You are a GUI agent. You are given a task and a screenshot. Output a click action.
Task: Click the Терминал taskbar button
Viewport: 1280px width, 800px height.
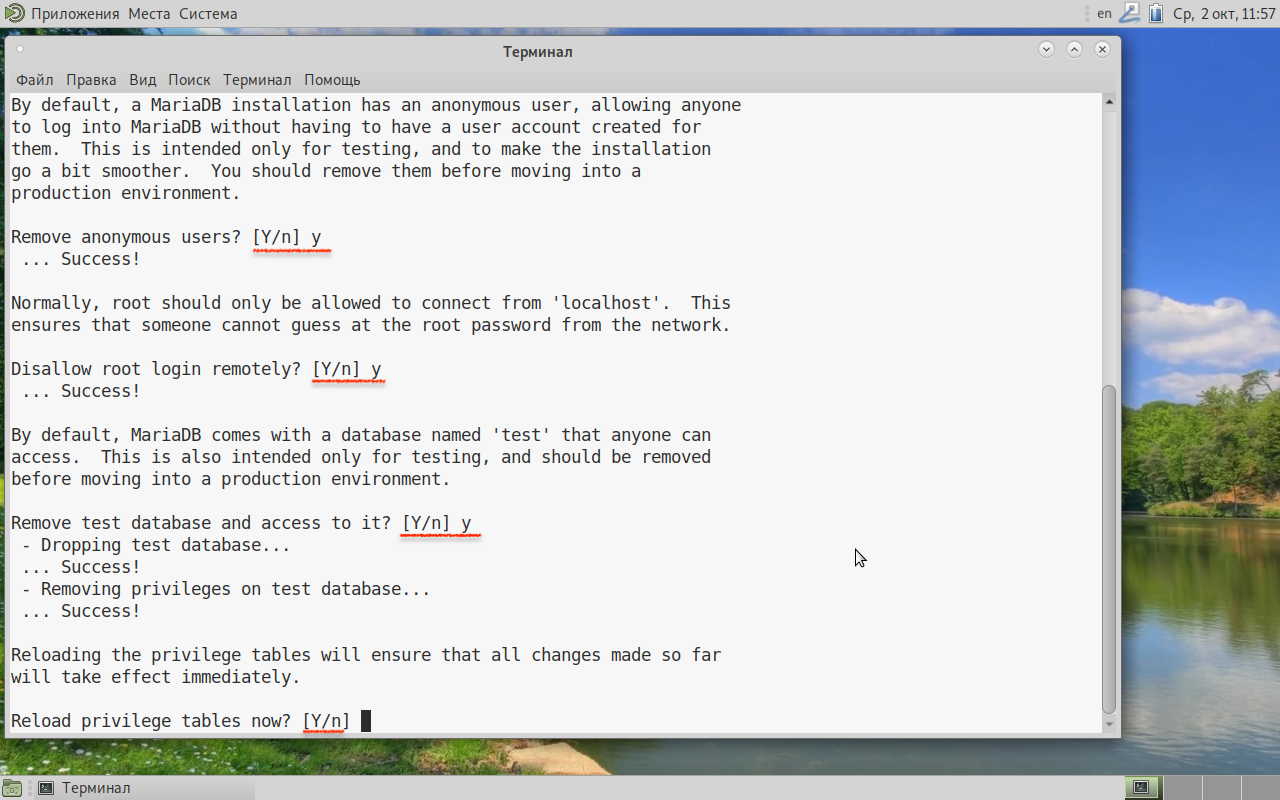click(x=143, y=788)
